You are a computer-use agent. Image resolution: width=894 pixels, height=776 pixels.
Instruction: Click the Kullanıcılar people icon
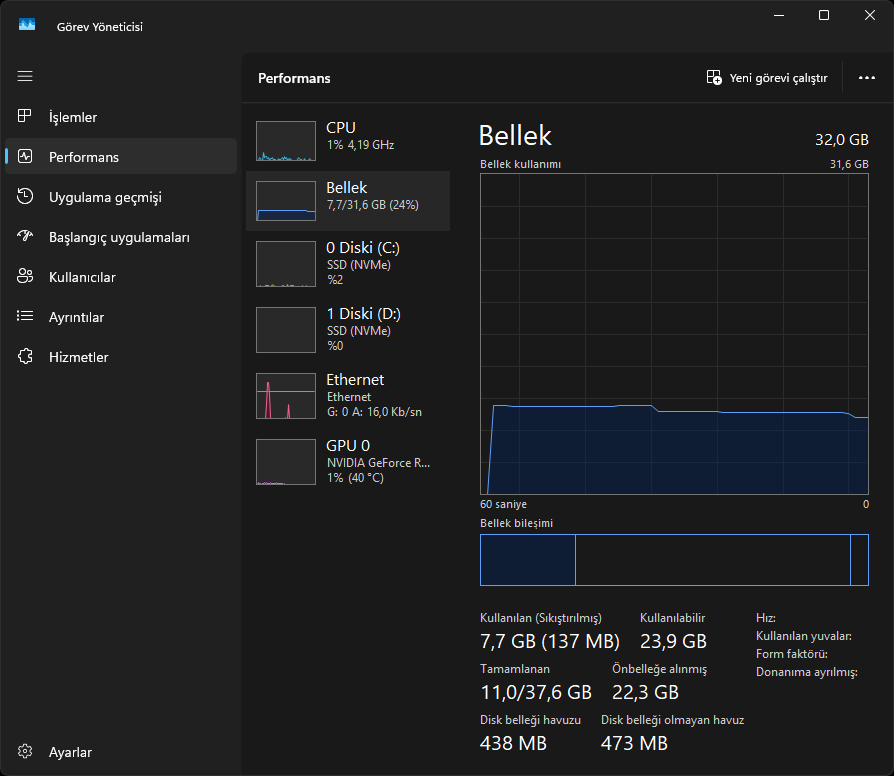click(25, 277)
